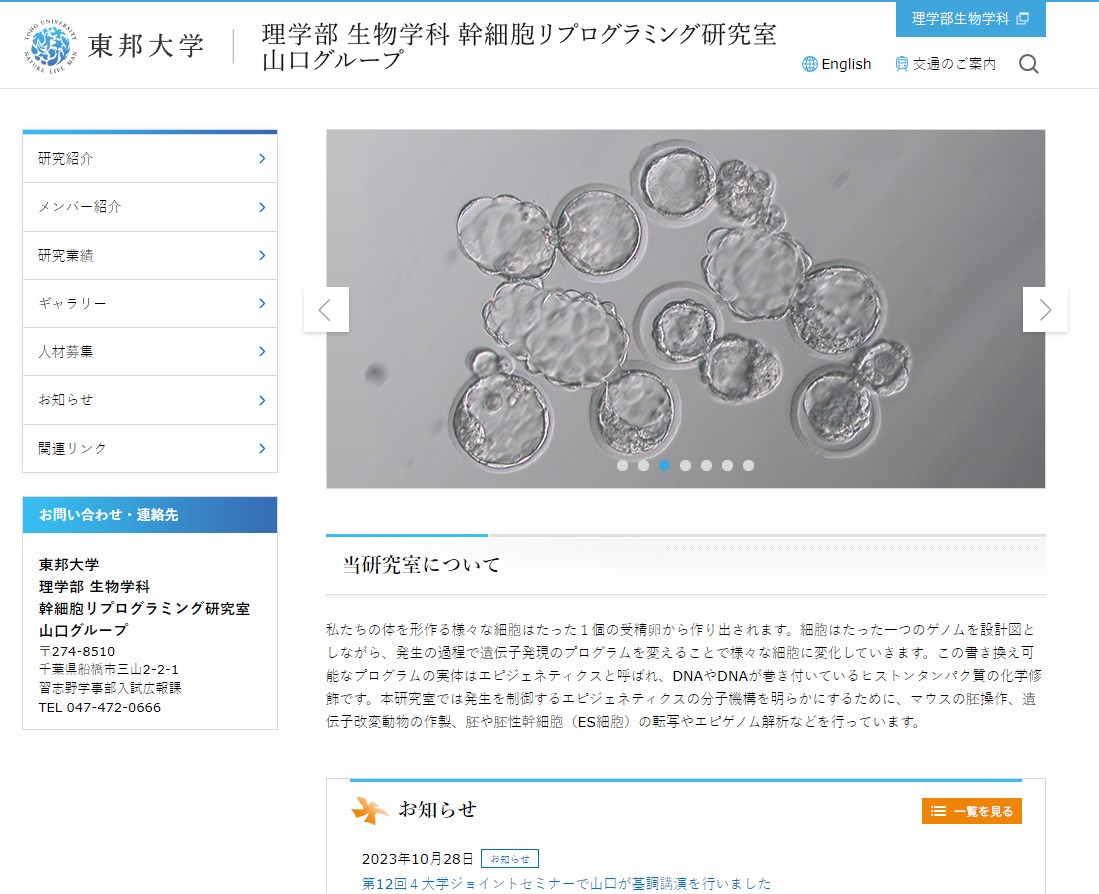The height and width of the screenshot is (894, 1099).
Task: Click the 幹細胞リプログラミング研究室 山口グループ site title
Action: coord(519,47)
